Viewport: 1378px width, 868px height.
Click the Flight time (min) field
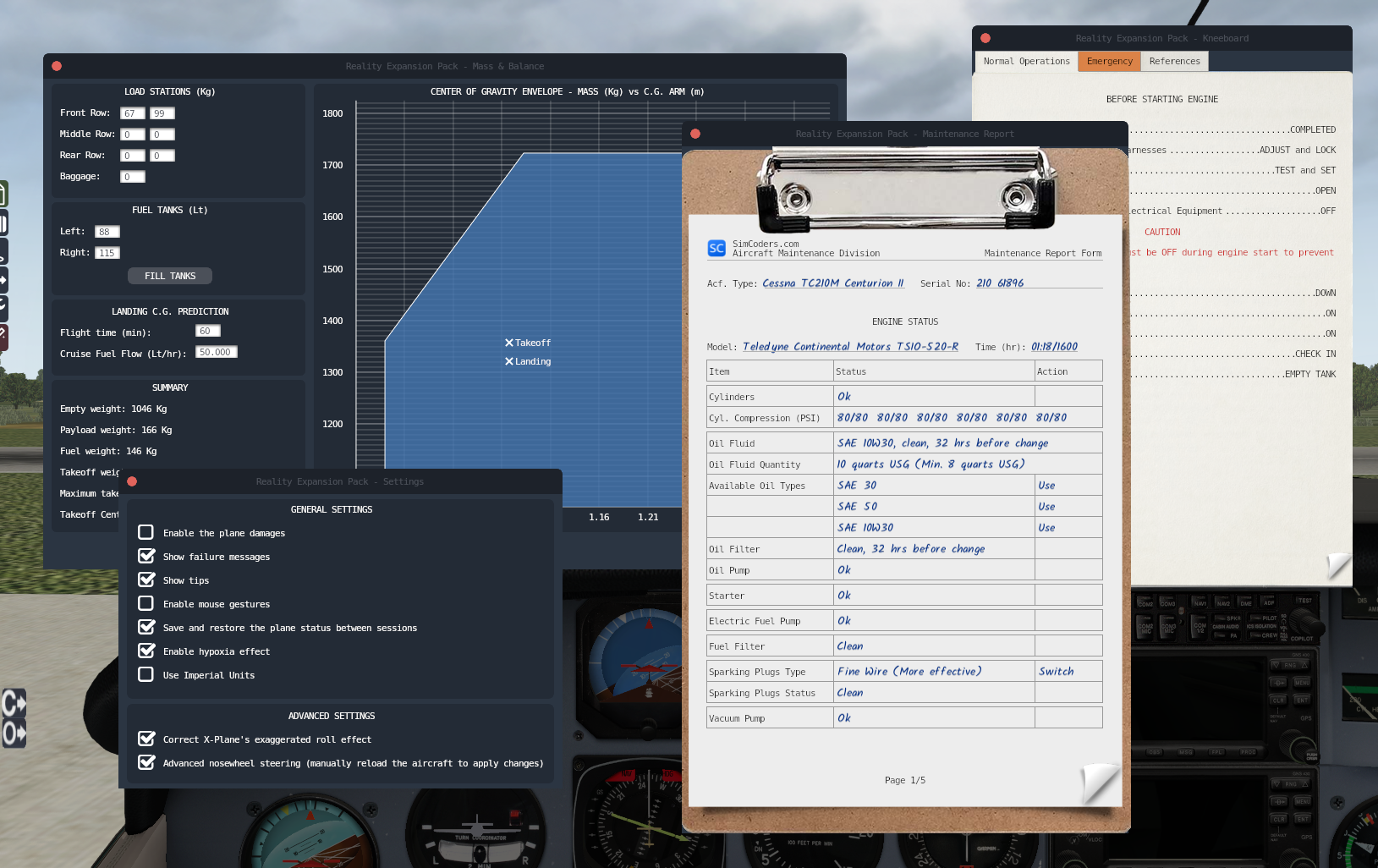[x=208, y=332]
